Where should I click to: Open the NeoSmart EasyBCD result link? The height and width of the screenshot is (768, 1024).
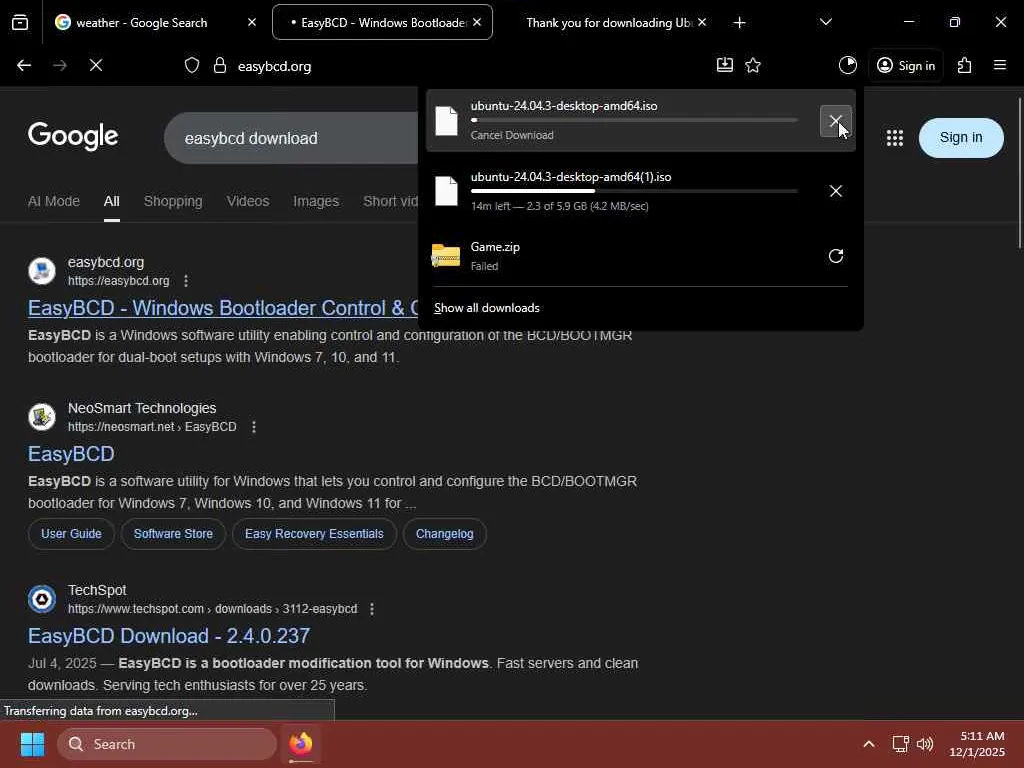(x=71, y=454)
